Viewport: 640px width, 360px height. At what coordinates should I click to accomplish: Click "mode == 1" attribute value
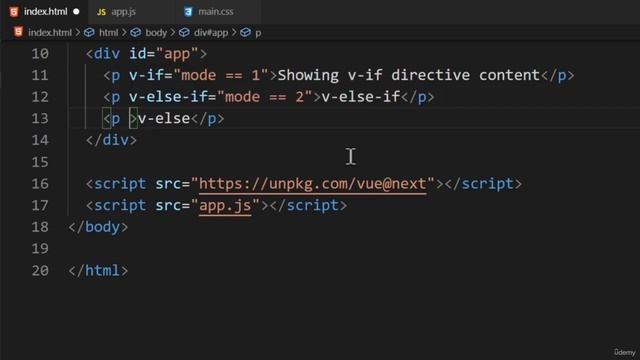221,76
